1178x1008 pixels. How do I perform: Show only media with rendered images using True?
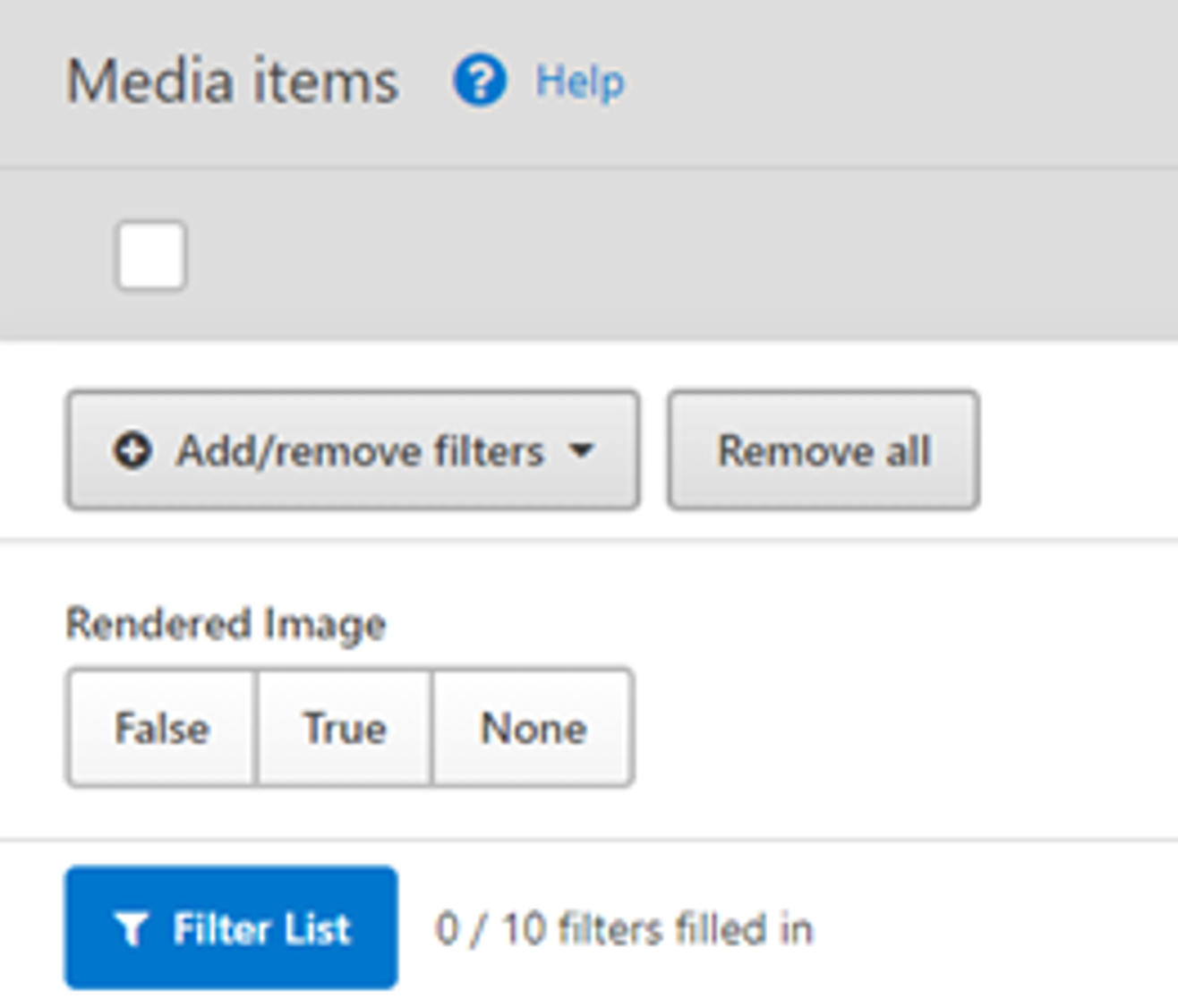tap(345, 728)
